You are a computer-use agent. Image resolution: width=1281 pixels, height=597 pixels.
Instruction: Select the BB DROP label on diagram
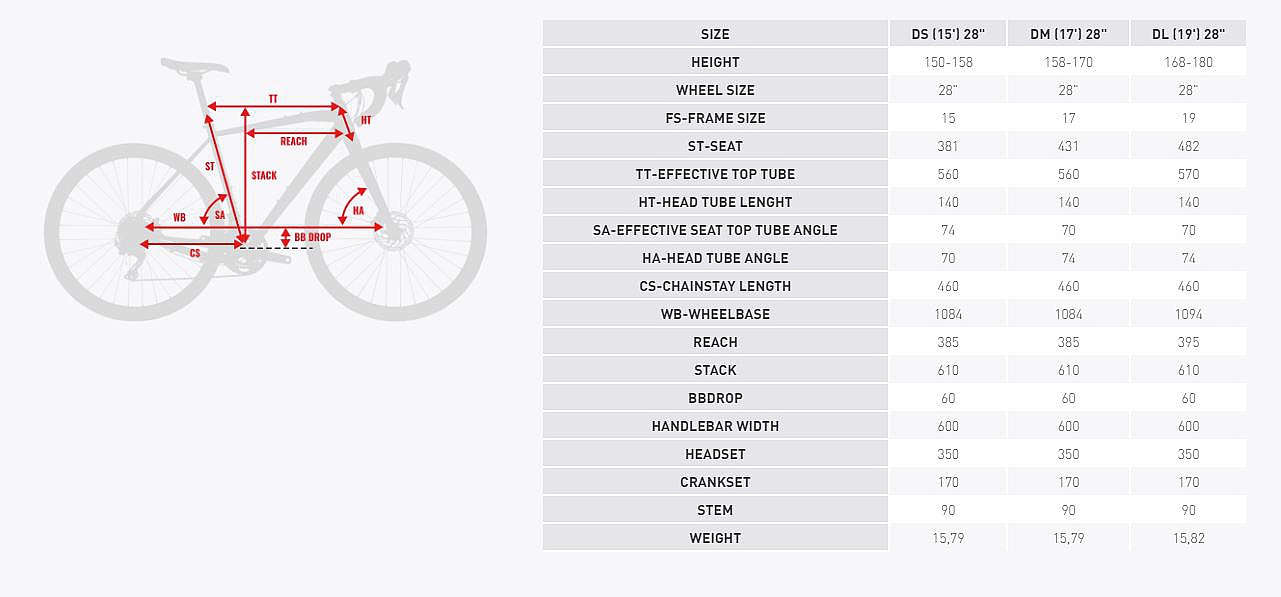coord(312,238)
